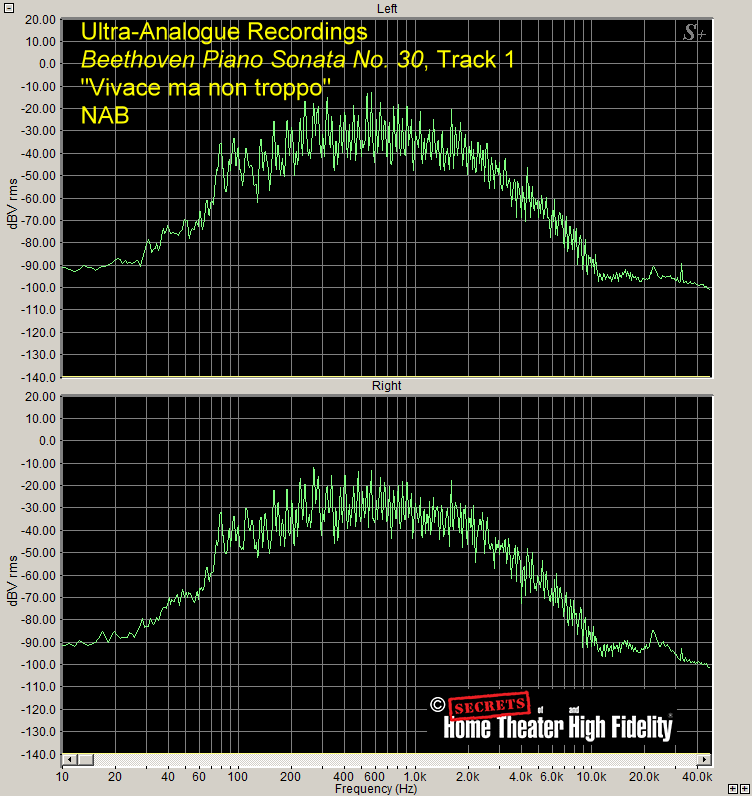The image size is (752, 796).
Task: Click the last plus icon in the bottom-right corner
Action: [745, 789]
